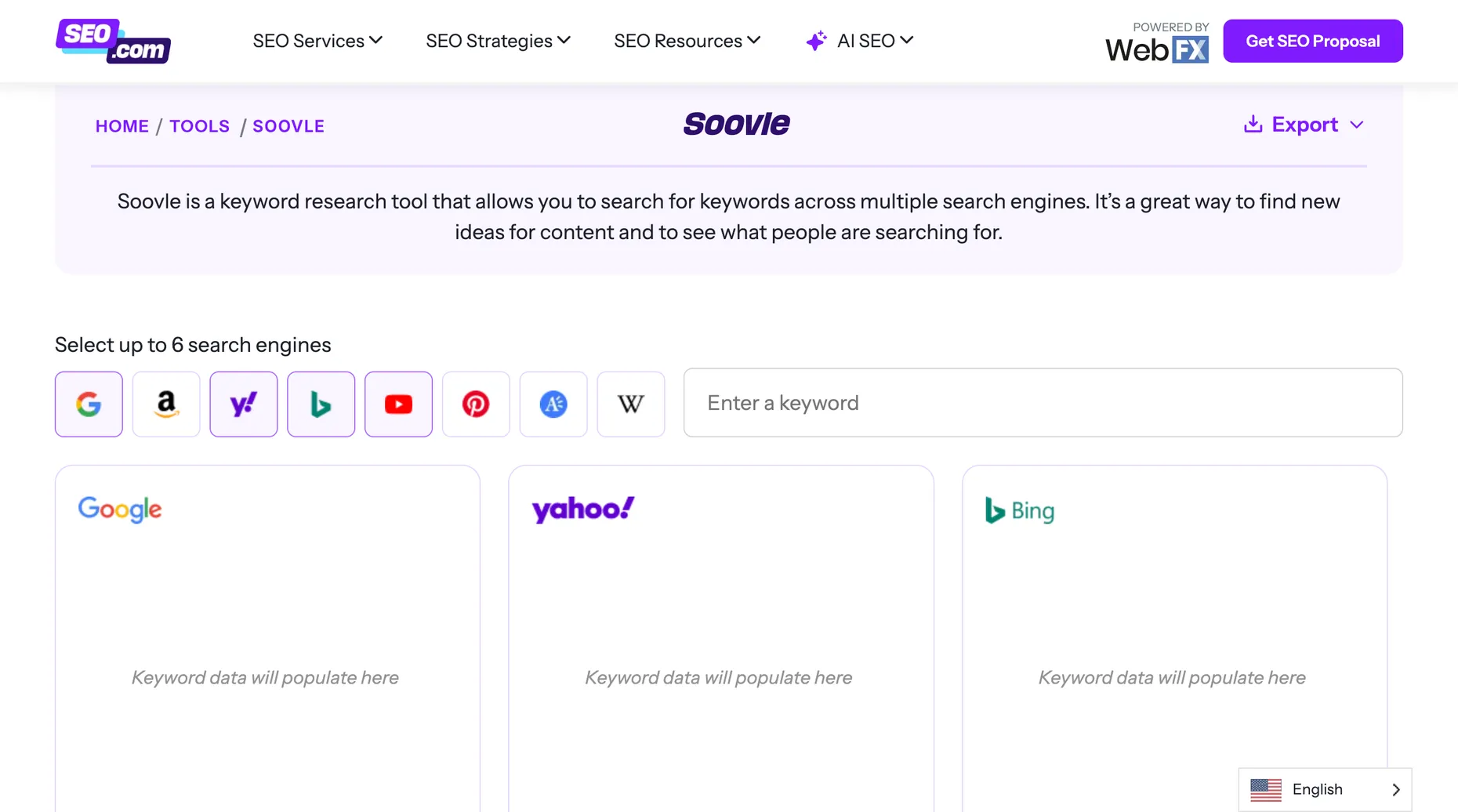Open the AI SEO menu

pos(860,41)
